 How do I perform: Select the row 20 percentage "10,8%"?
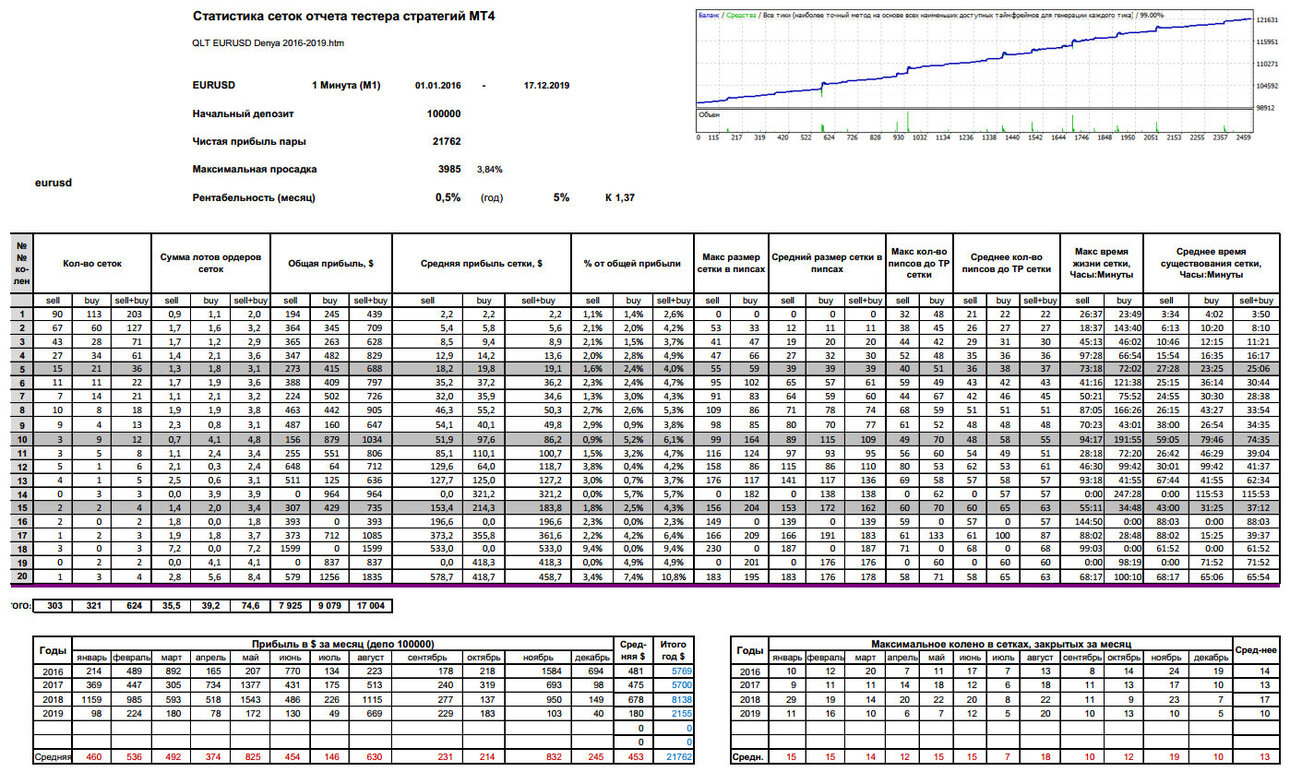click(673, 578)
